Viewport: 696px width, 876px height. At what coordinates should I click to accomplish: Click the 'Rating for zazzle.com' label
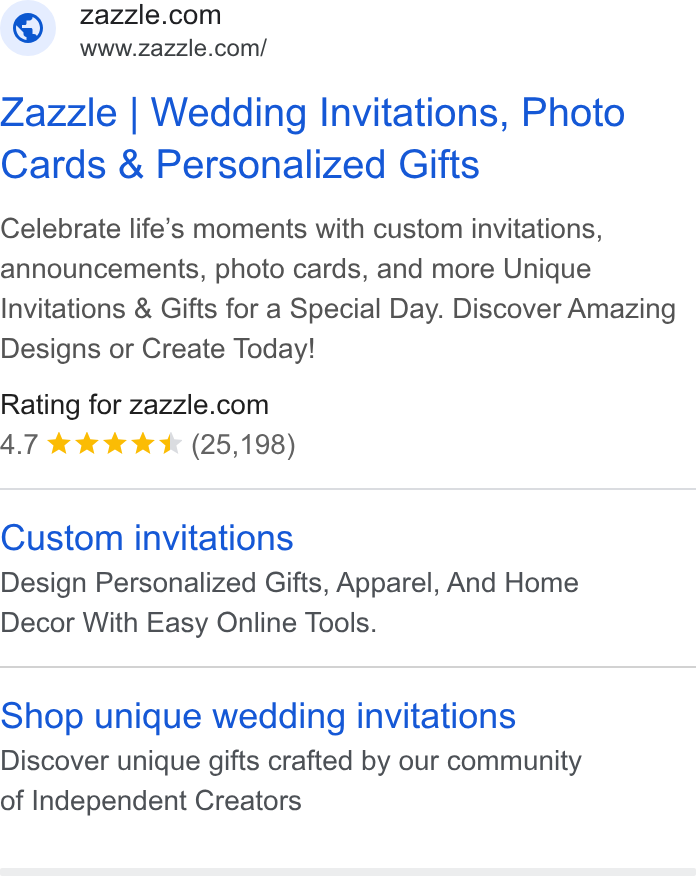tap(135, 405)
